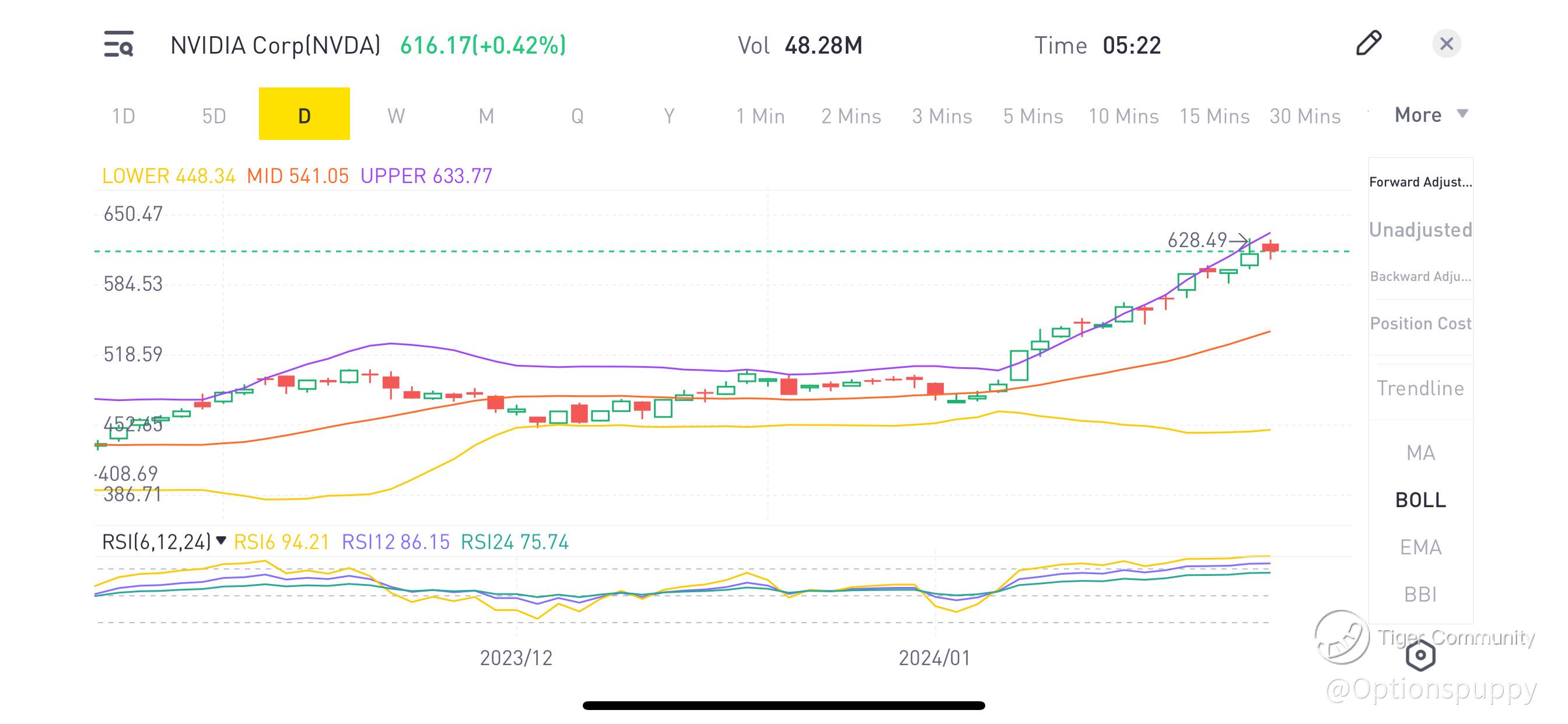Tap the pencil drawing tool icon

pyautogui.click(x=1368, y=43)
